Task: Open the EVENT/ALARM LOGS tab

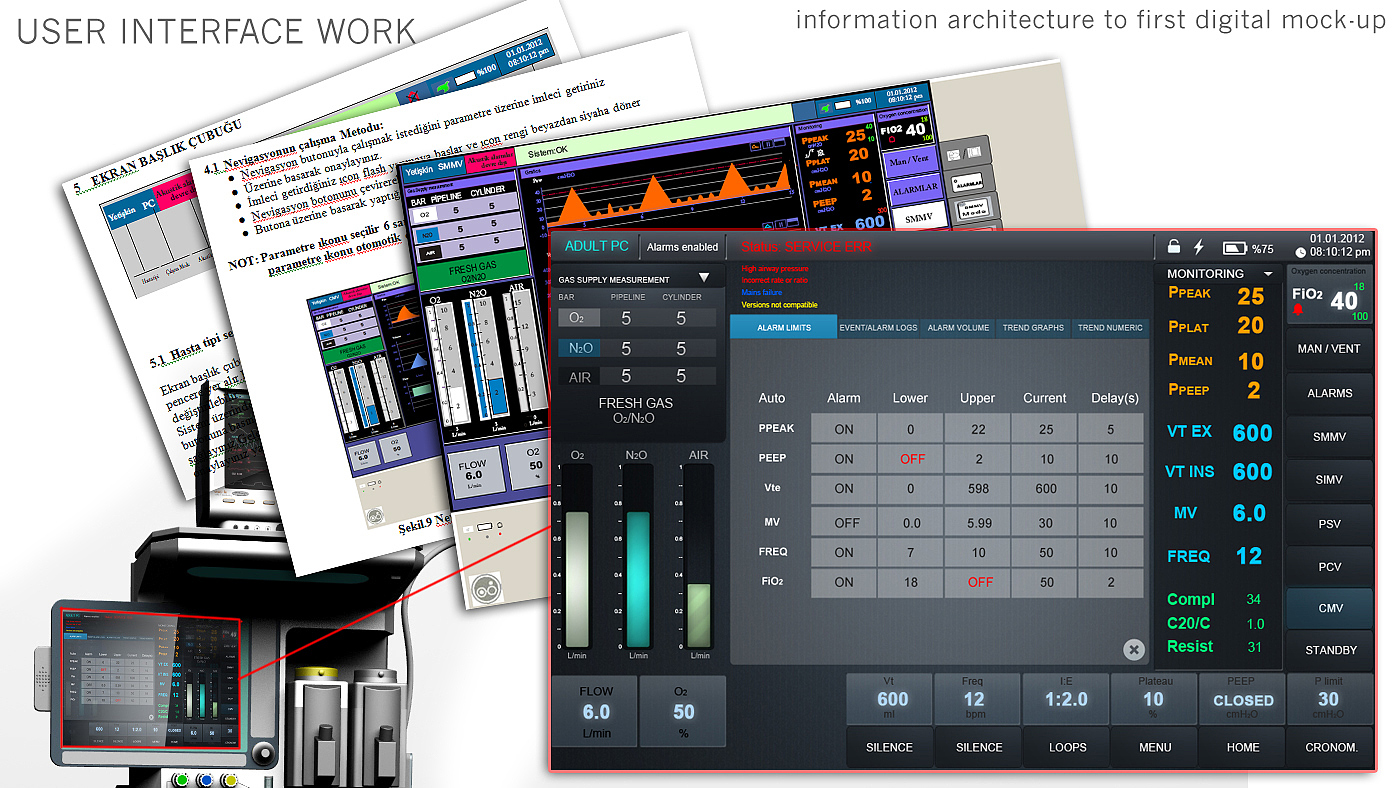Action: coord(878,327)
